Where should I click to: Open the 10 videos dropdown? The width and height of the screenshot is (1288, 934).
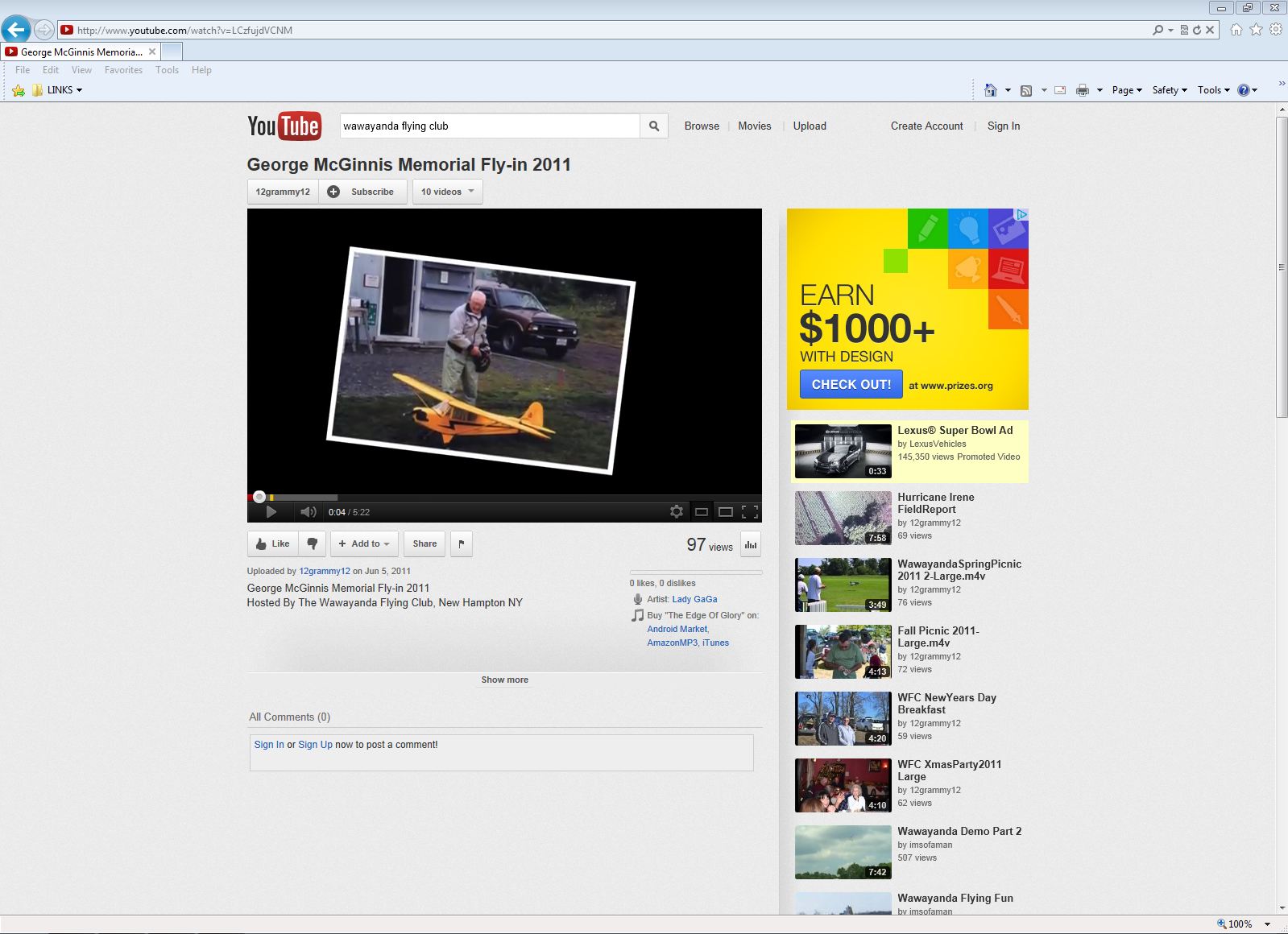pyautogui.click(x=448, y=192)
